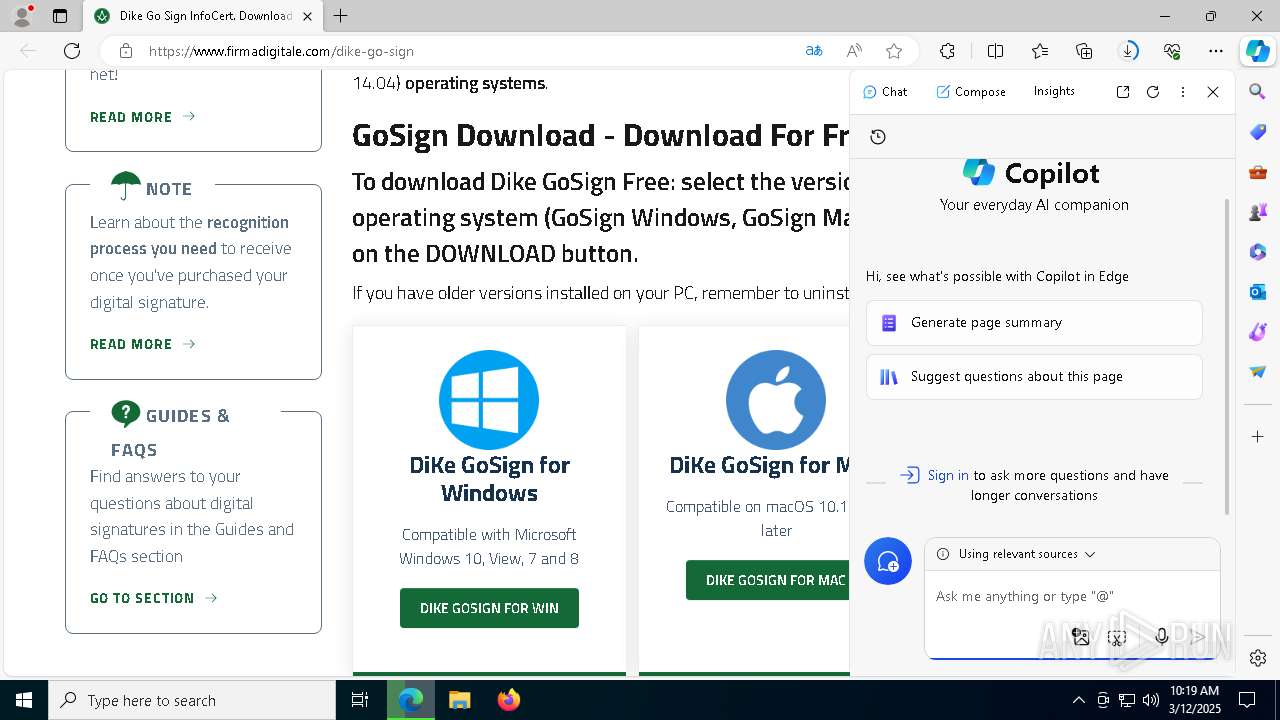This screenshot has width=1280, height=720.
Task: Switch to Copilot Compose tab
Action: pos(971,91)
